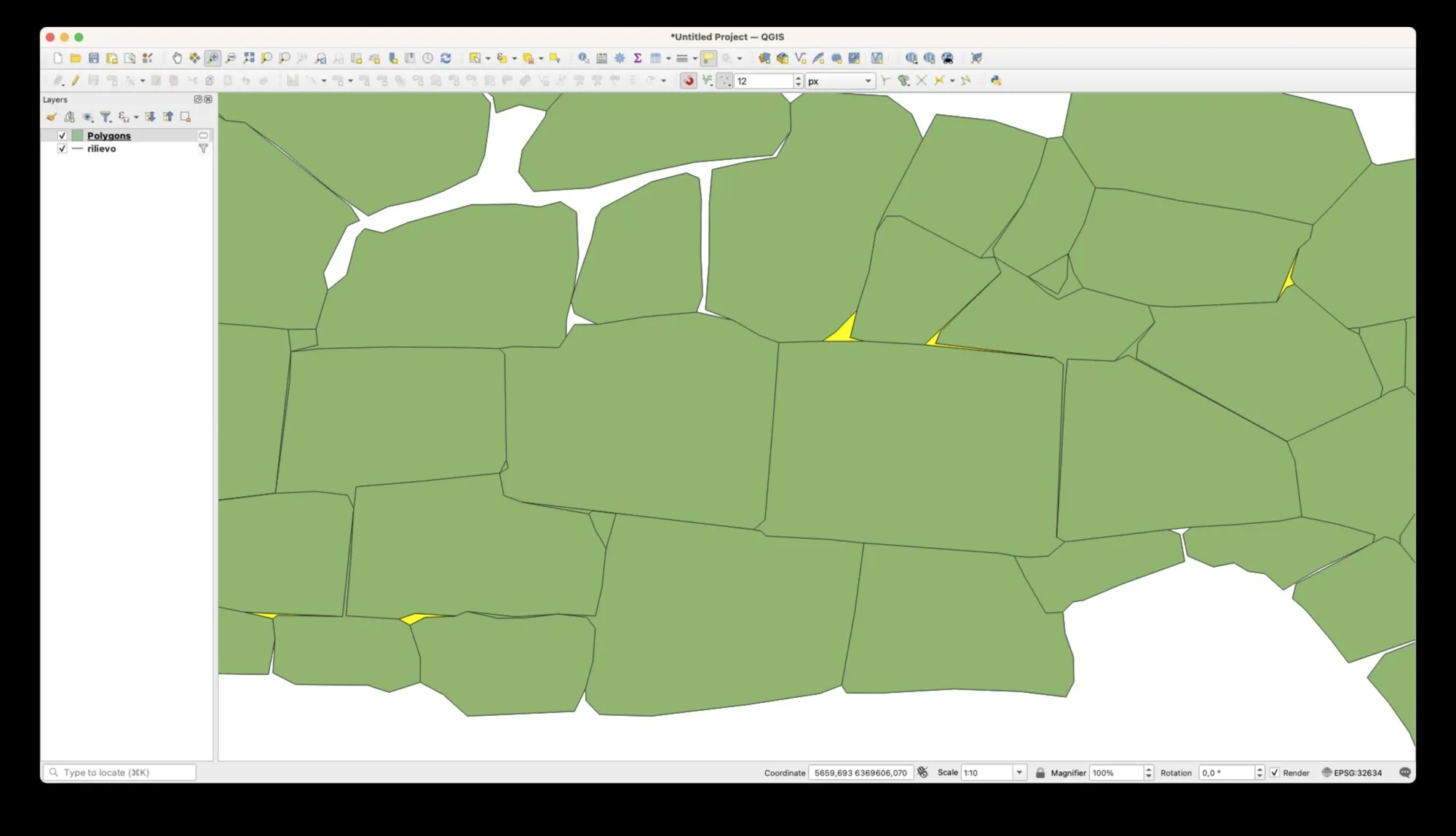The height and width of the screenshot is (836, 1456).
Task: Open the Identify Features tool
Action: click(583, 58)
